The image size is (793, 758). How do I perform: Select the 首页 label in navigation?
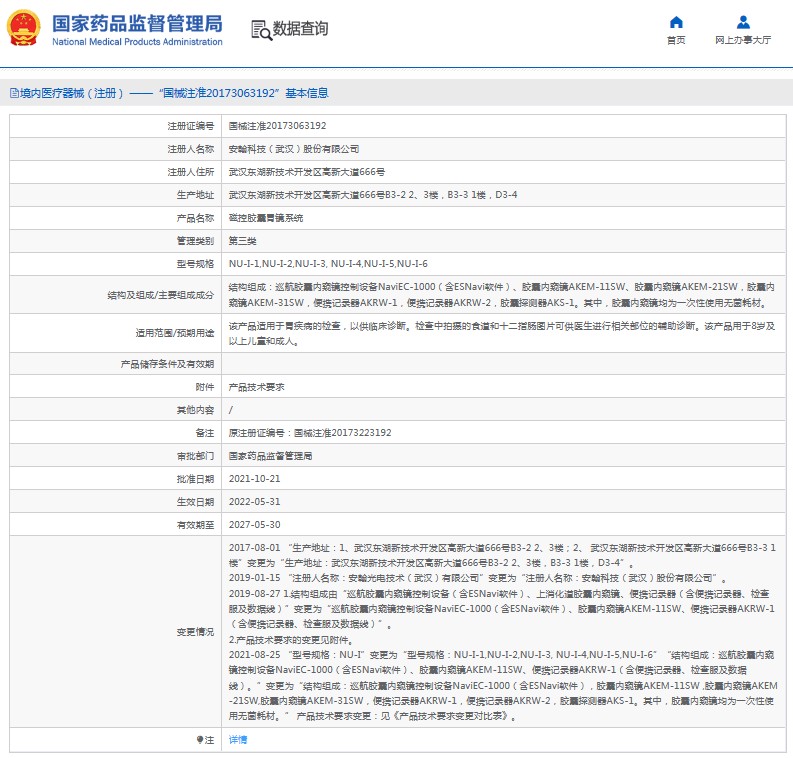coord(676,41)
